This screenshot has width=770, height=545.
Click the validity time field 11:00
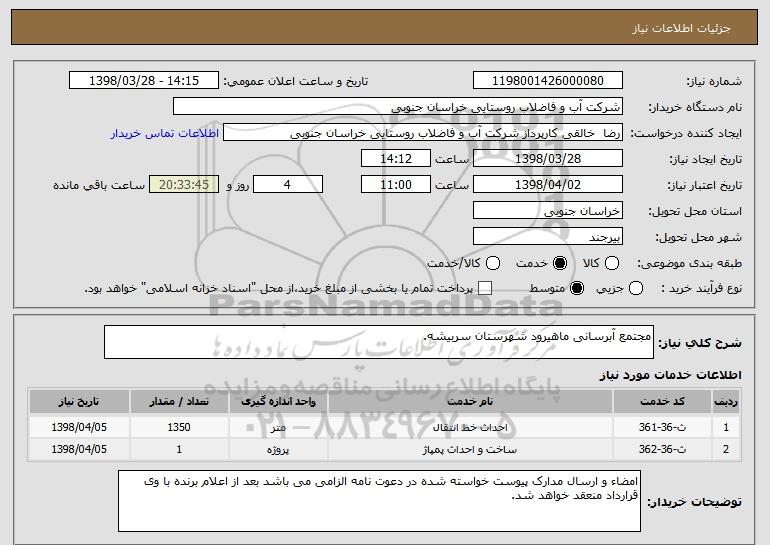pos(396,185)
